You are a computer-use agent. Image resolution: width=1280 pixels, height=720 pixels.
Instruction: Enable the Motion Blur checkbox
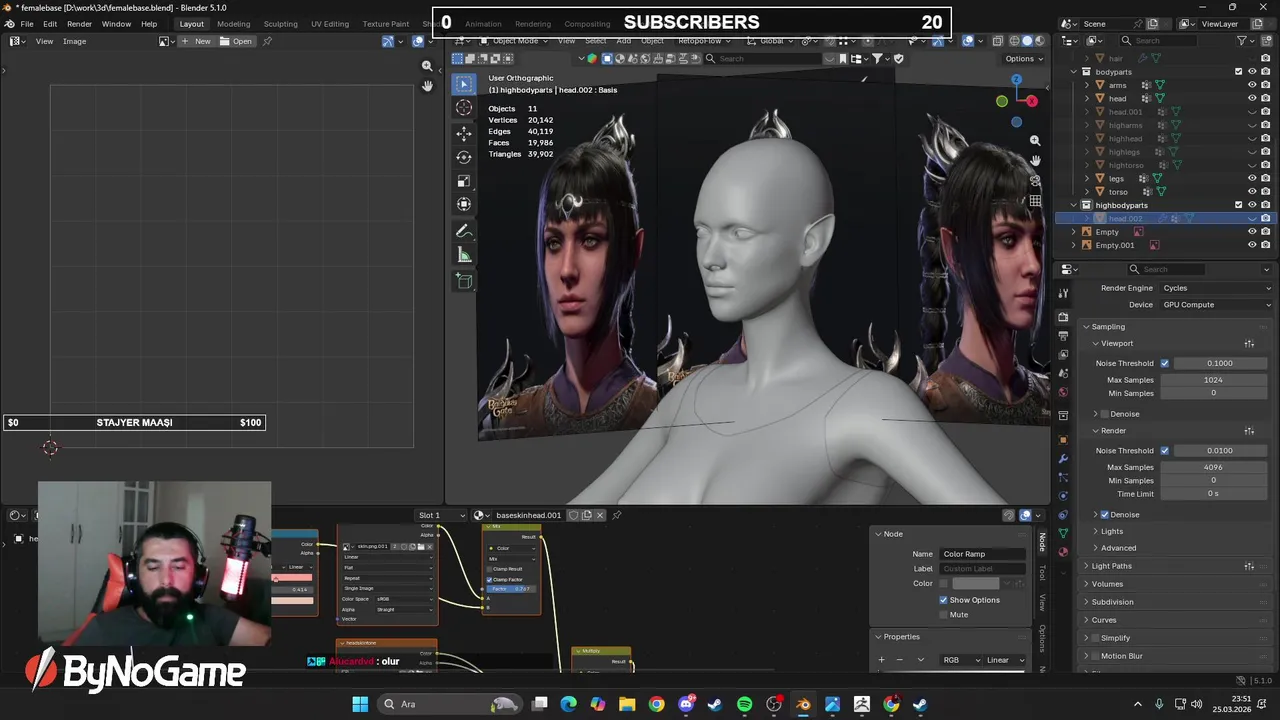1095,656
